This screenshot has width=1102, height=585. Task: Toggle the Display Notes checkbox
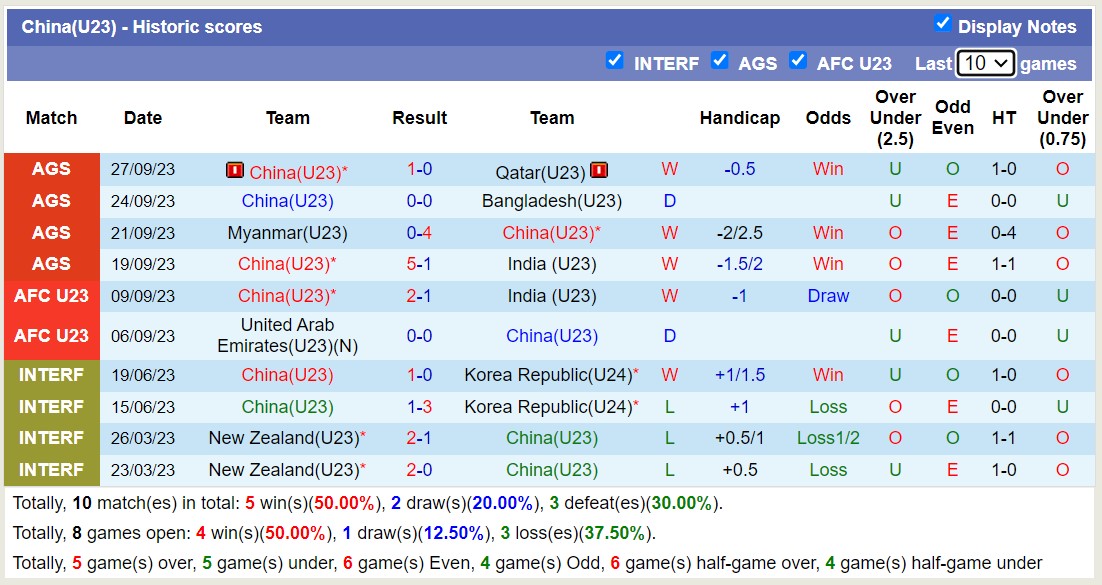pos(942,23)
